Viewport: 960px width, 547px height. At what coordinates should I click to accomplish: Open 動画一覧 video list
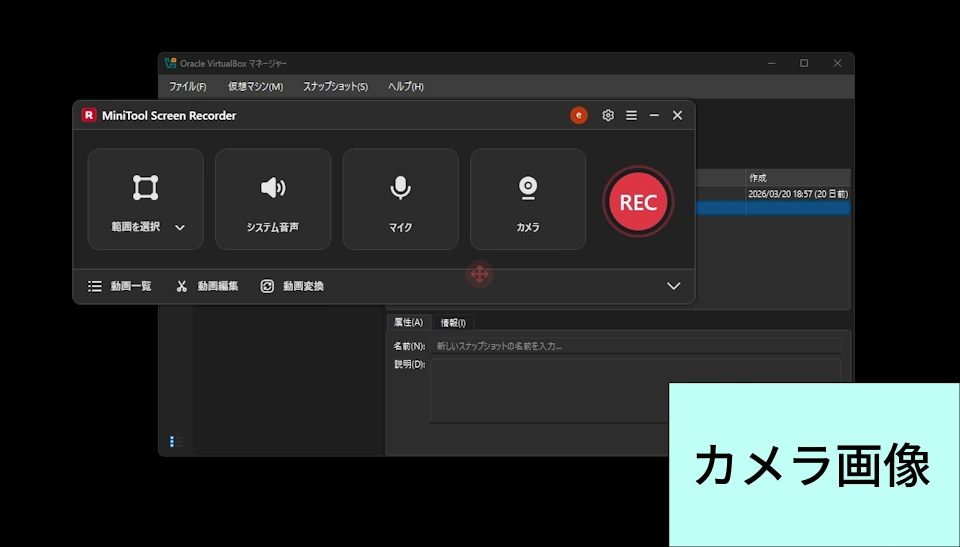pos(120,286)
